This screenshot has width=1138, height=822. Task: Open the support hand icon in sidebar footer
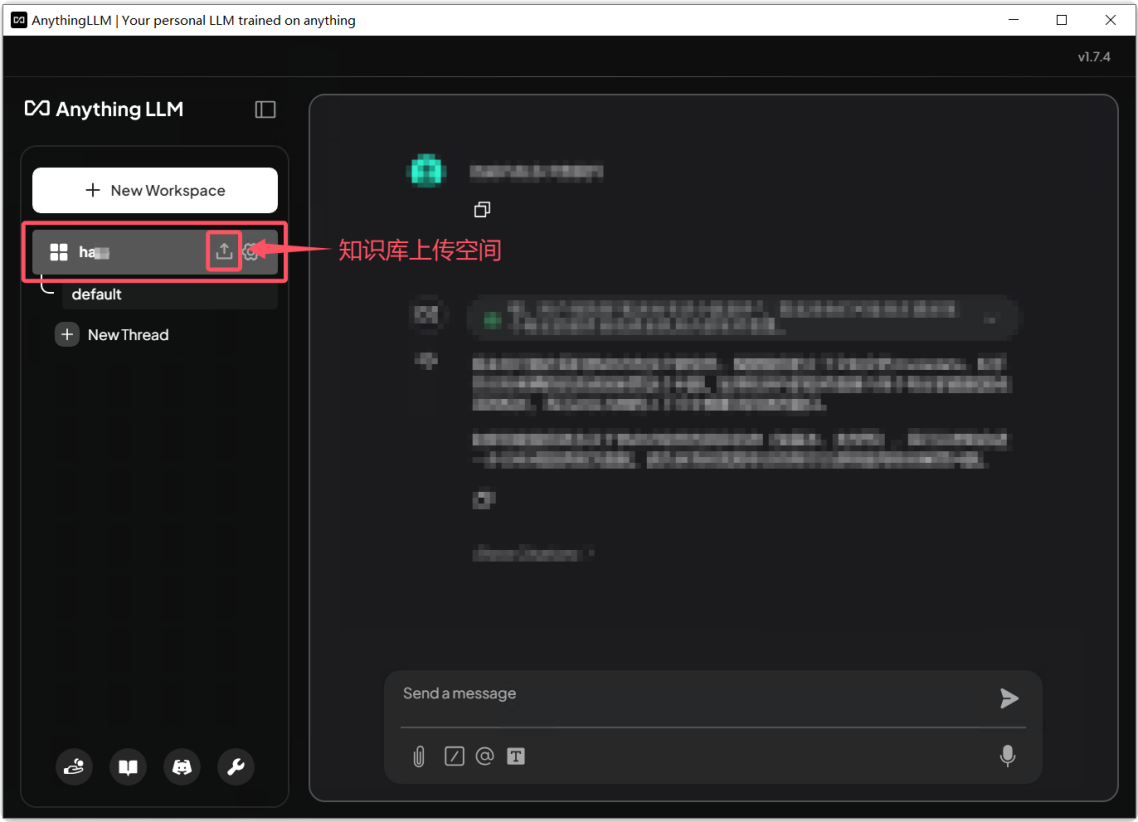click(74, 767)
